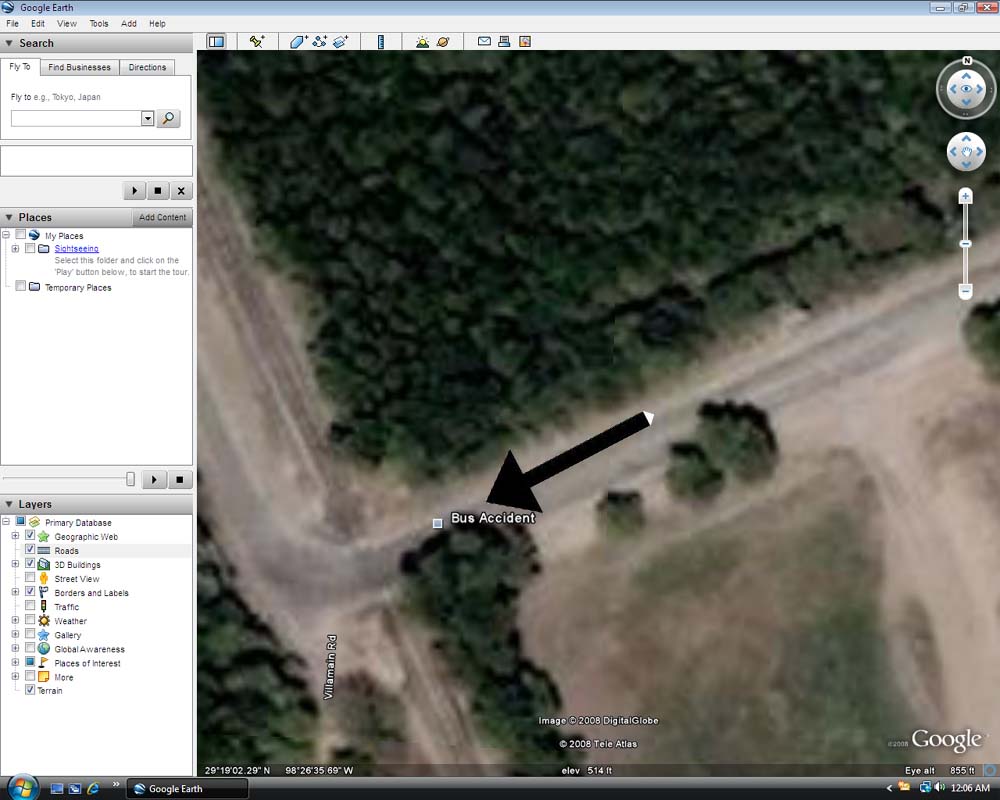Click the Move joystick hand control

point(966,152)
